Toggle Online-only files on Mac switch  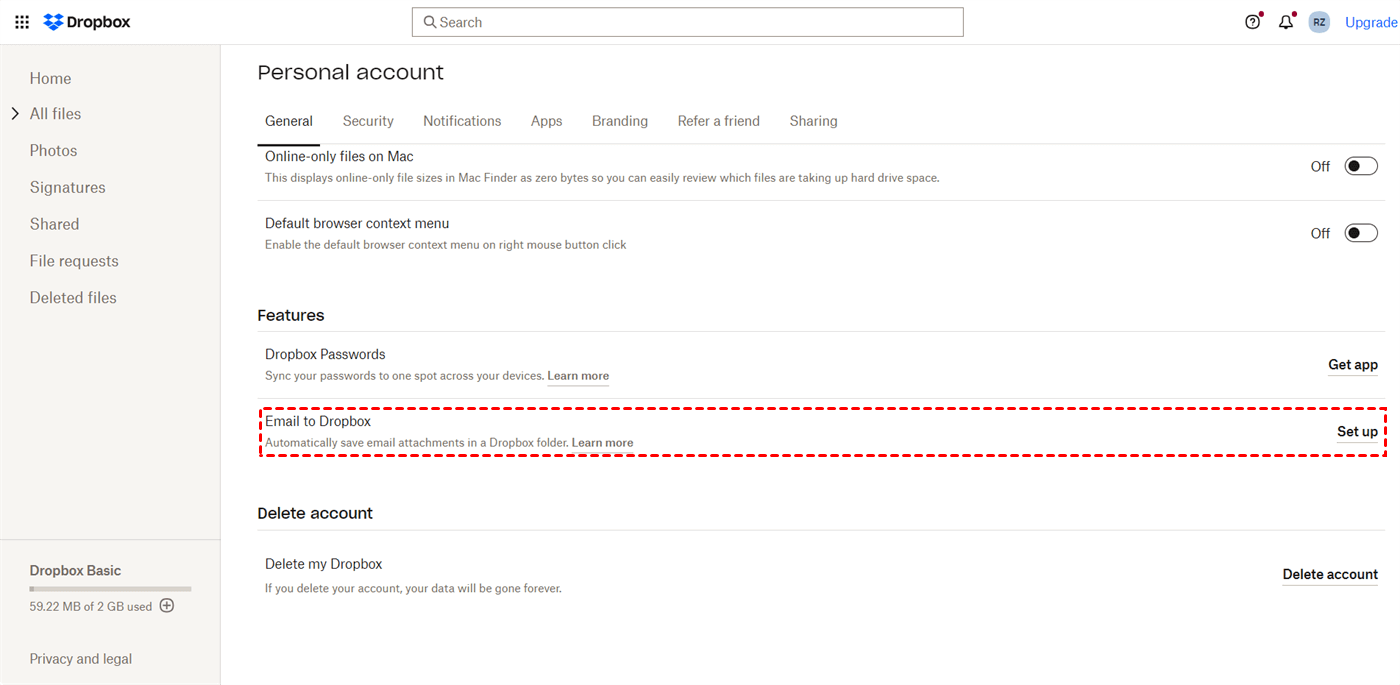1360,166
